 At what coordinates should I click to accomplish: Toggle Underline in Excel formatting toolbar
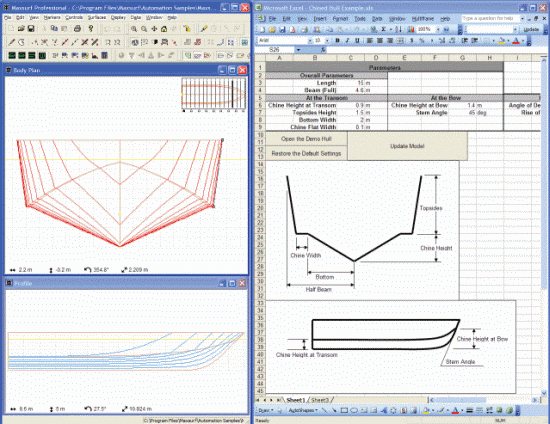click(357, 41)
